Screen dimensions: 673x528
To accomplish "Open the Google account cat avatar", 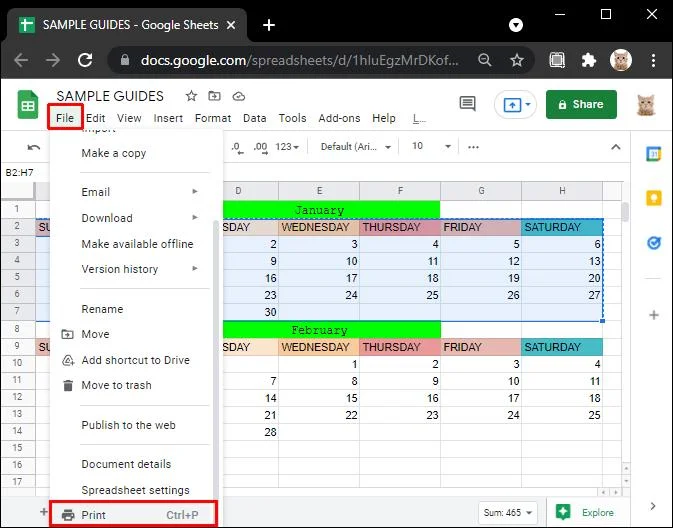I will tap(646, 105).
